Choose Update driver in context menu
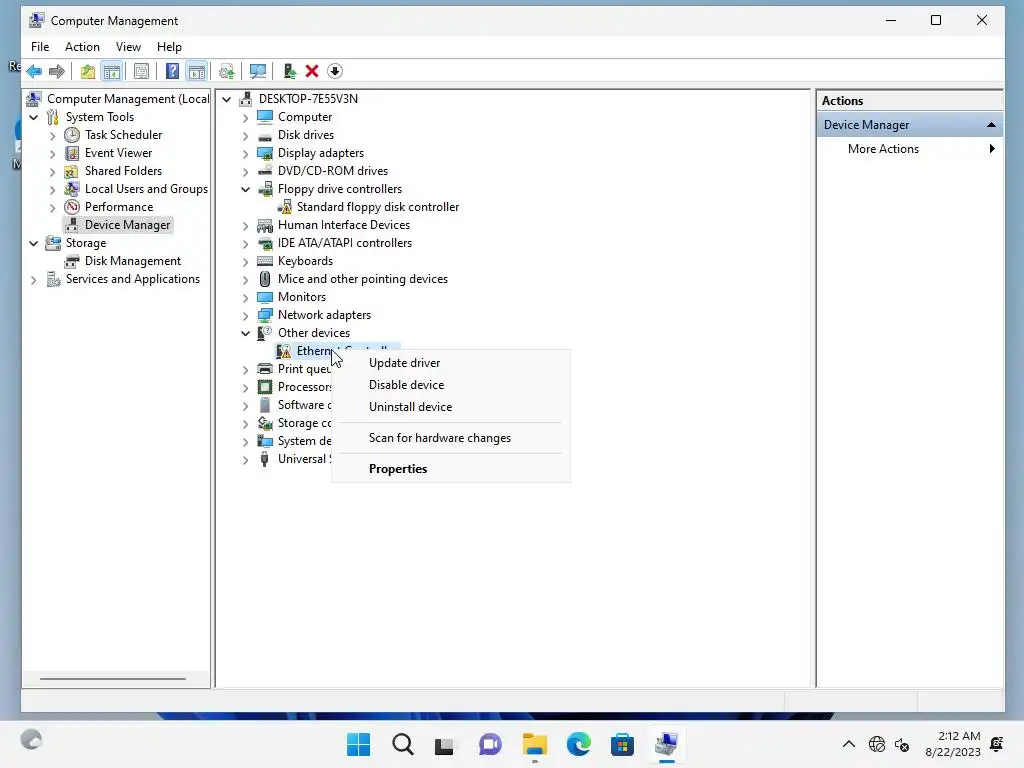Screen dimensions: 1024x768 pyautogui.click(x=451, y=363)
